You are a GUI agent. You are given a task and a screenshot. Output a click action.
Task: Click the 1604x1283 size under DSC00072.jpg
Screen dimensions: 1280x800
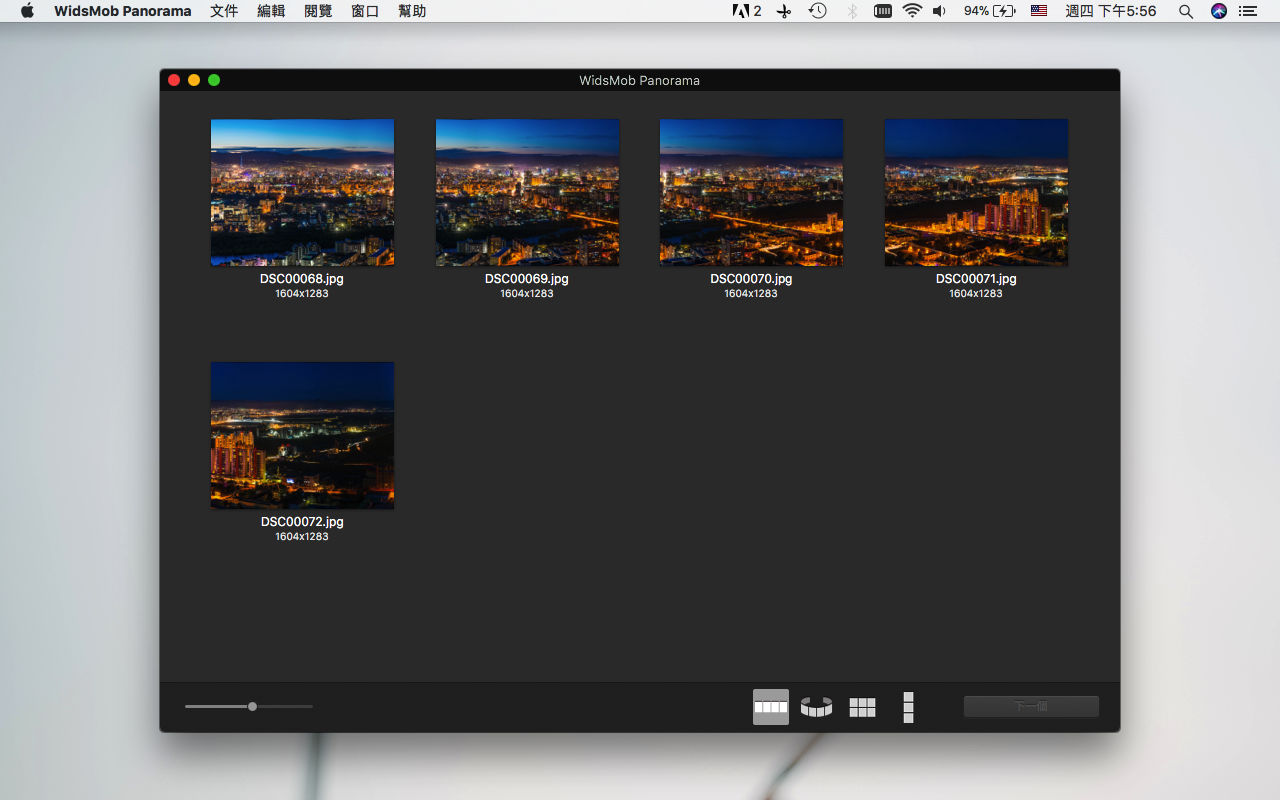tap(302, 537)
